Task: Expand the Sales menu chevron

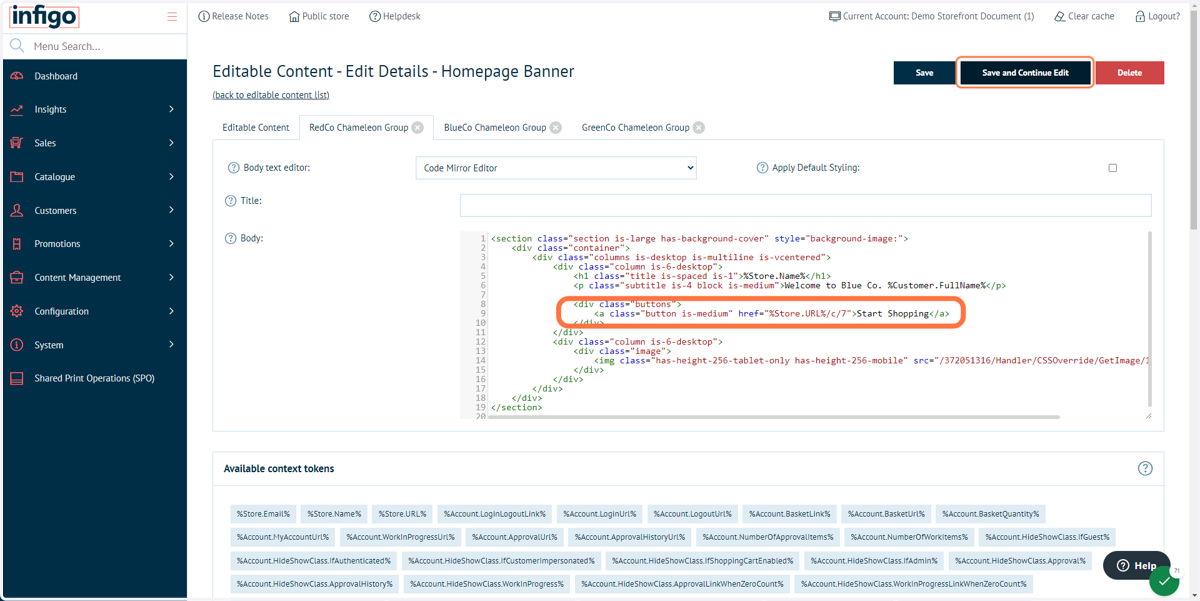Action: pos(171,143)
